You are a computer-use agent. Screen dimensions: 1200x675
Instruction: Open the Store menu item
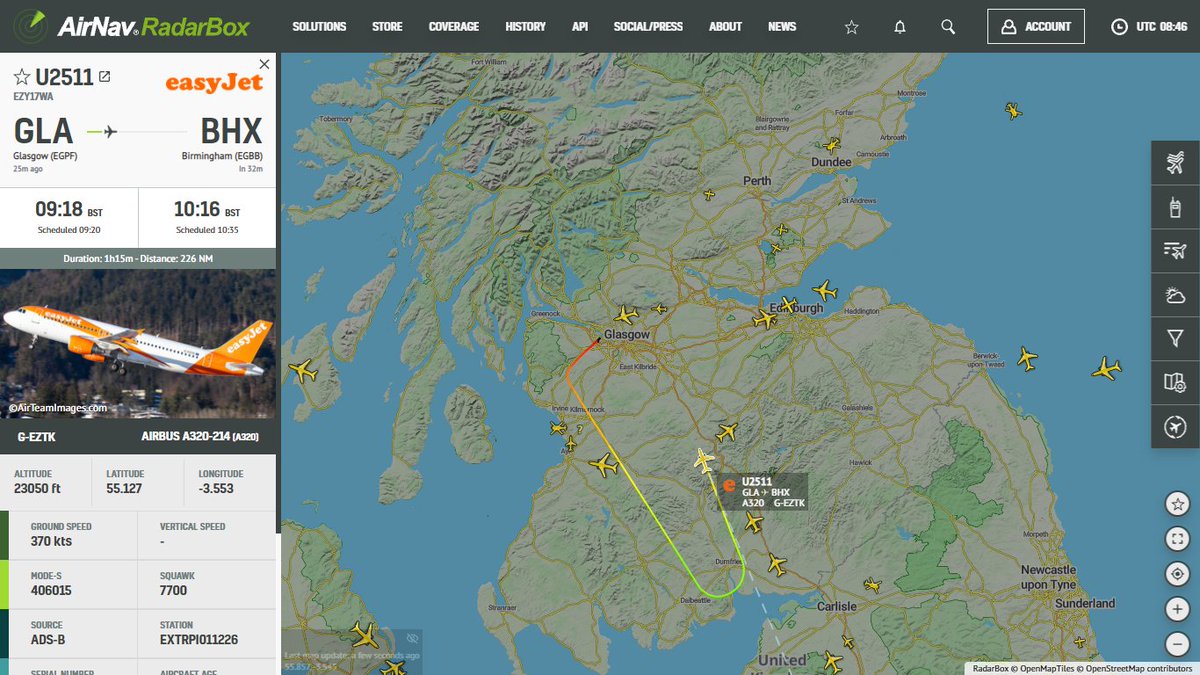coord(387,27)
